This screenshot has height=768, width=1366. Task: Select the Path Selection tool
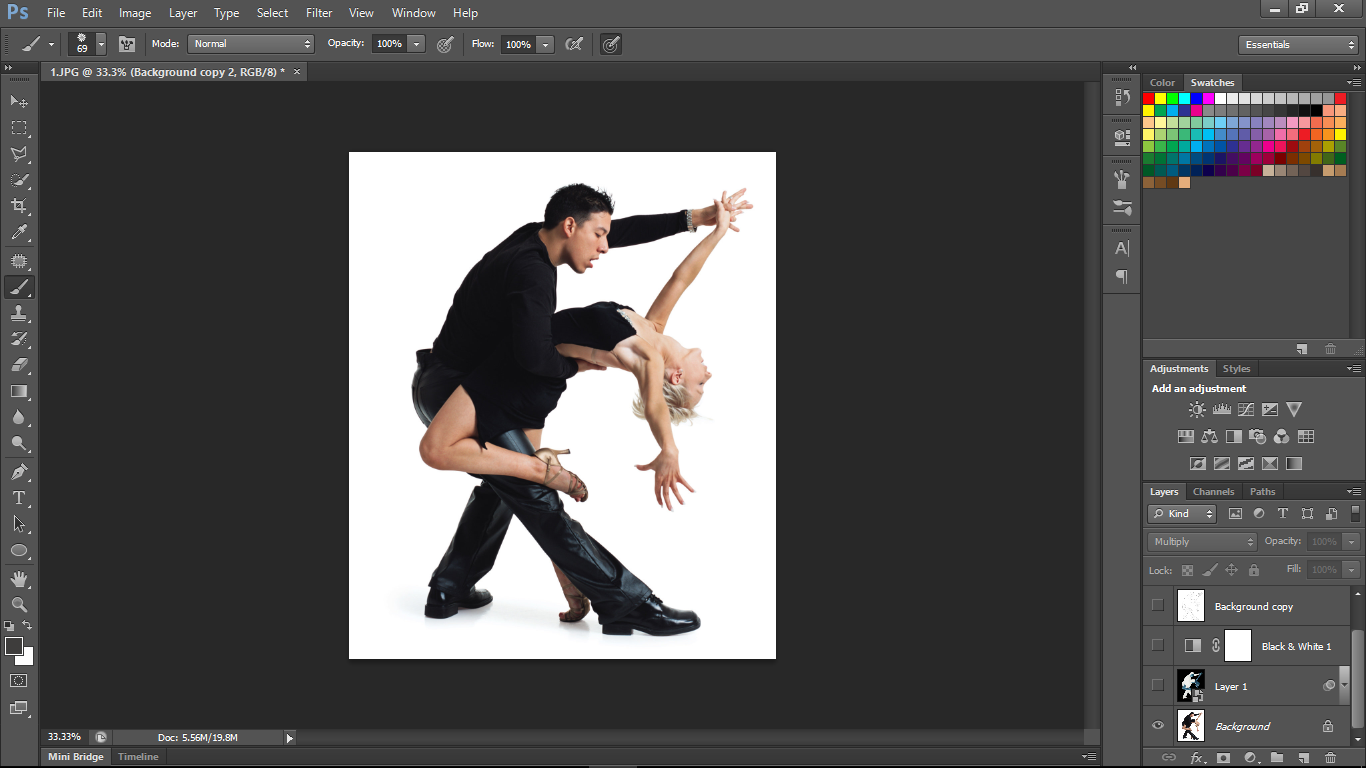19,523
